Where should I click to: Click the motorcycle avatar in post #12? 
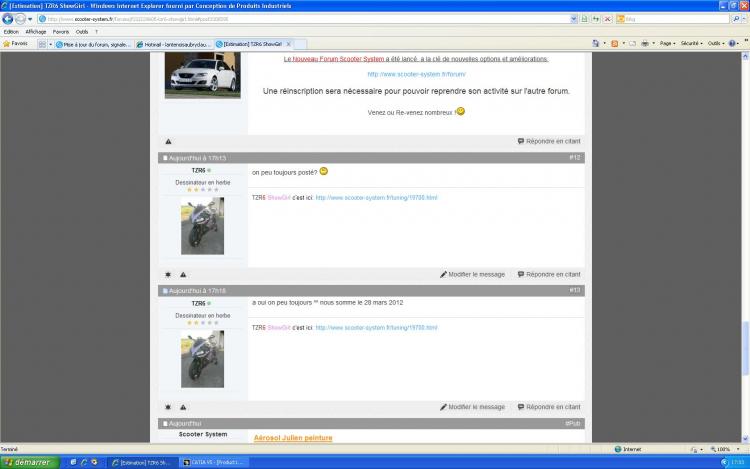202,226
